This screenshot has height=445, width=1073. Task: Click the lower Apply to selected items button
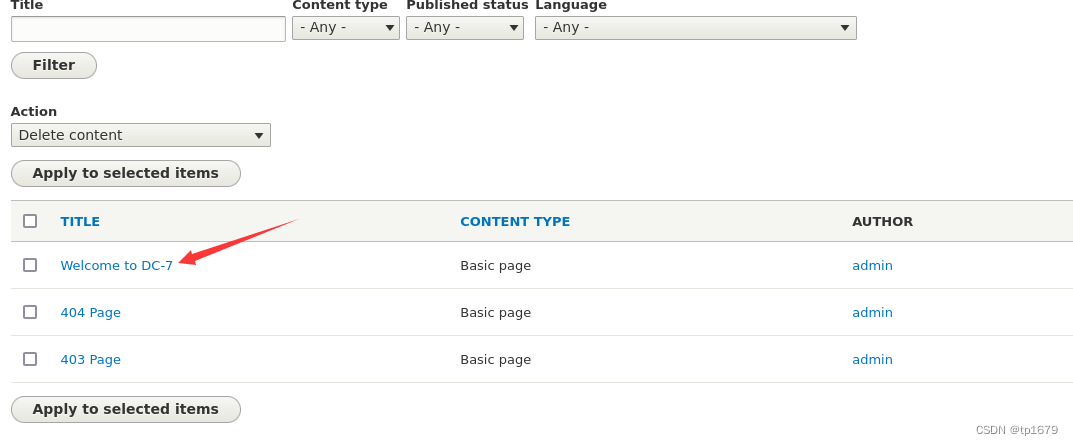click(126, 409)
